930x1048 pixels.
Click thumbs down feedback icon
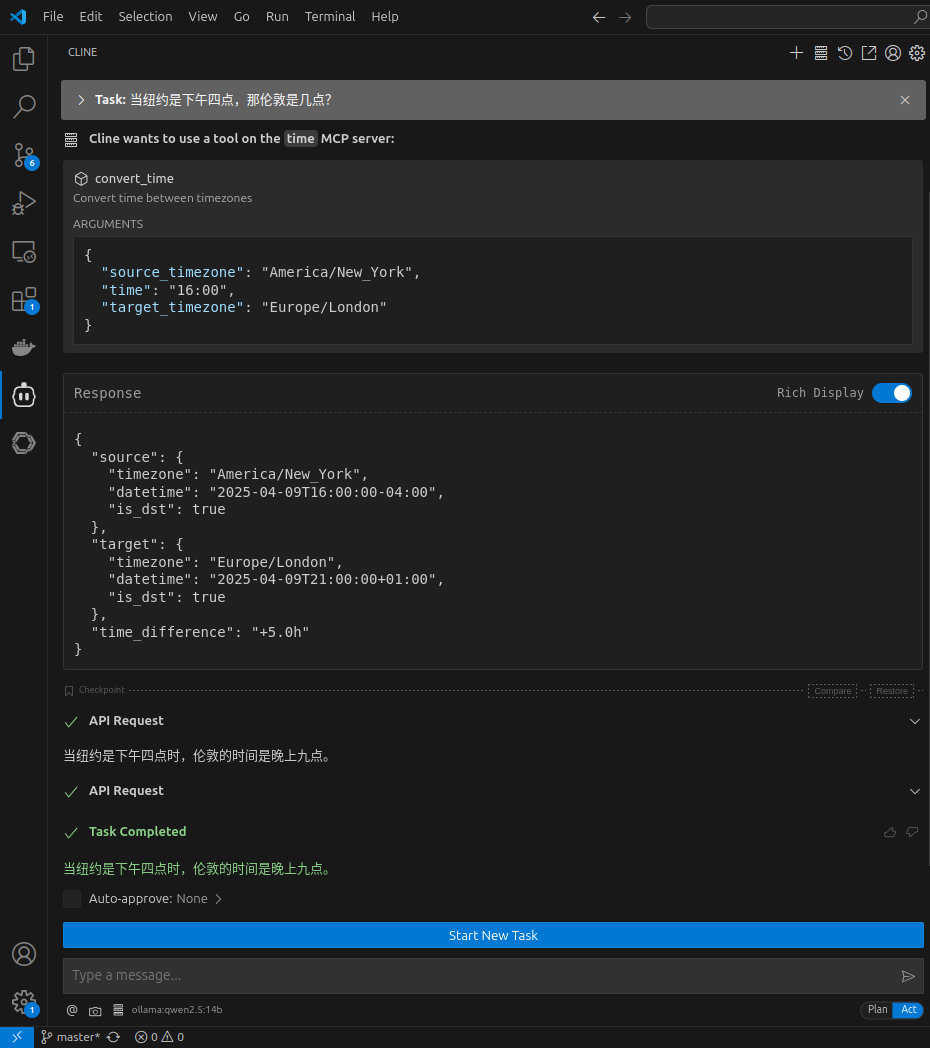[x=912, y=832]
